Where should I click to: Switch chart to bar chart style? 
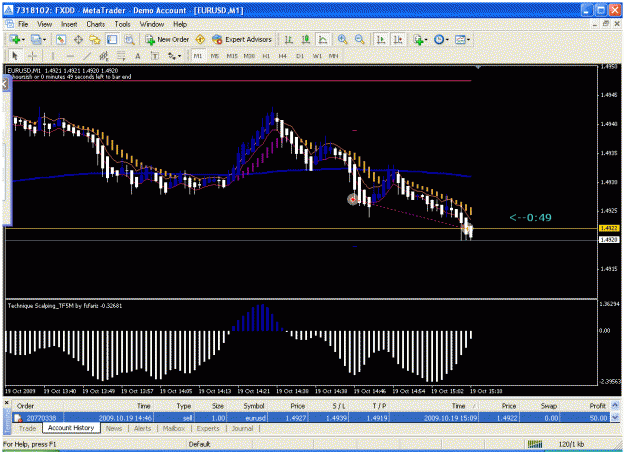click(289, 39)
